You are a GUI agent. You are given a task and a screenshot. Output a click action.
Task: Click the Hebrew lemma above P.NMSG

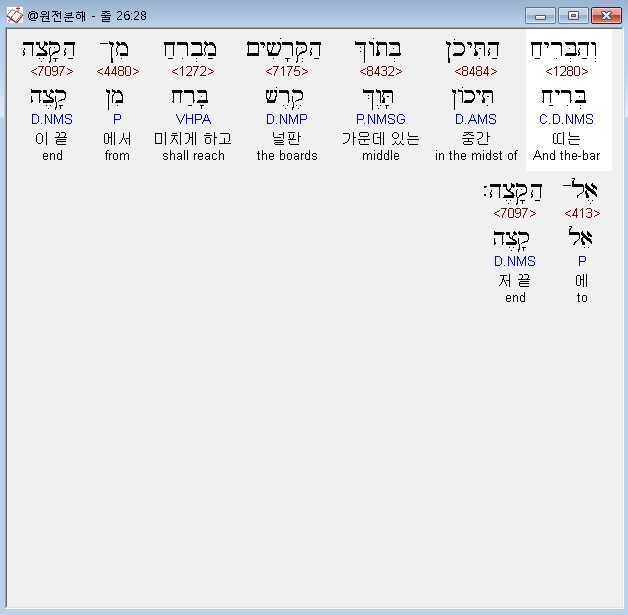(378, 98)
